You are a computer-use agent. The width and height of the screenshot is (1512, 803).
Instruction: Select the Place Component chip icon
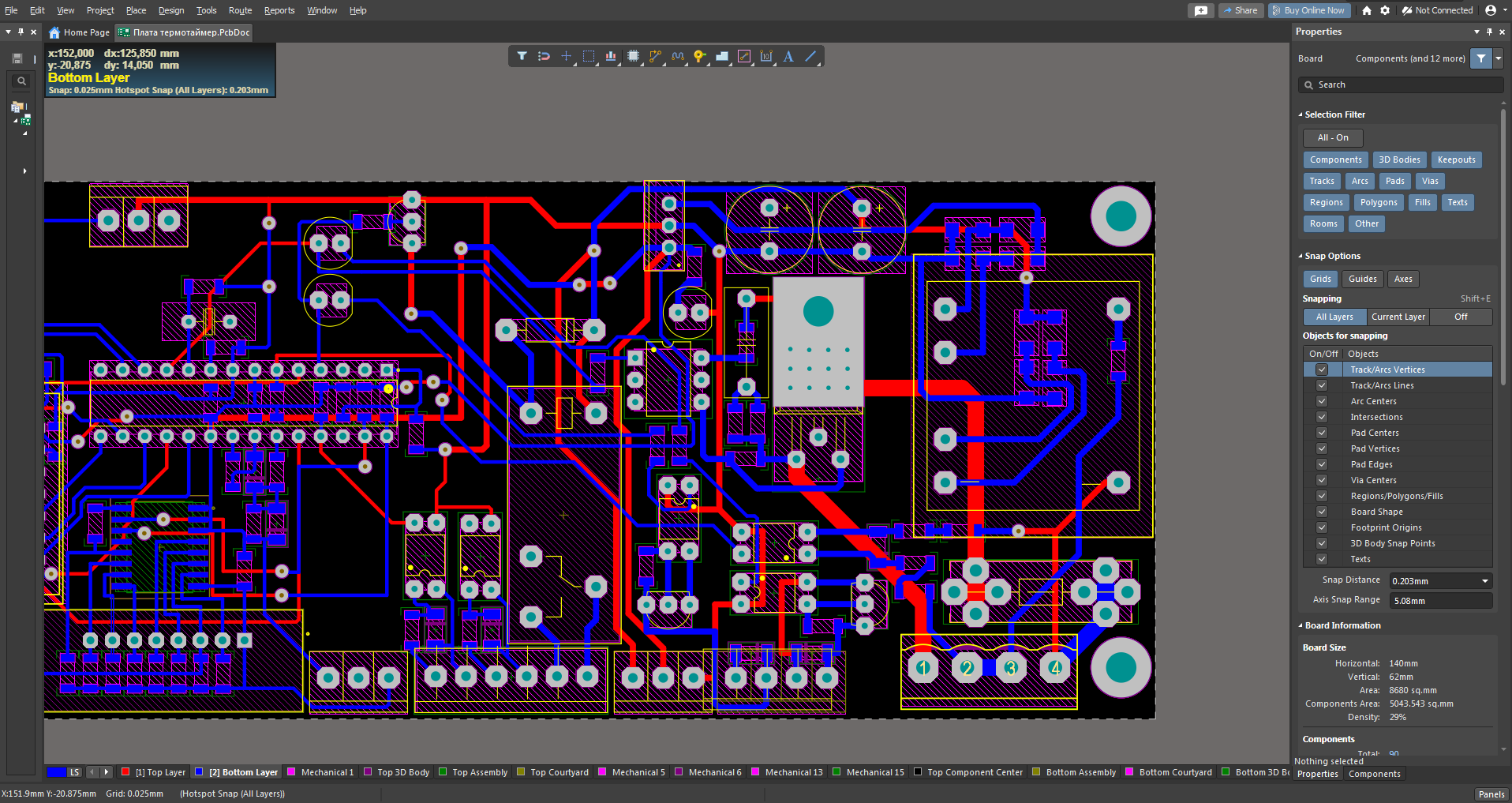(633, 56)
